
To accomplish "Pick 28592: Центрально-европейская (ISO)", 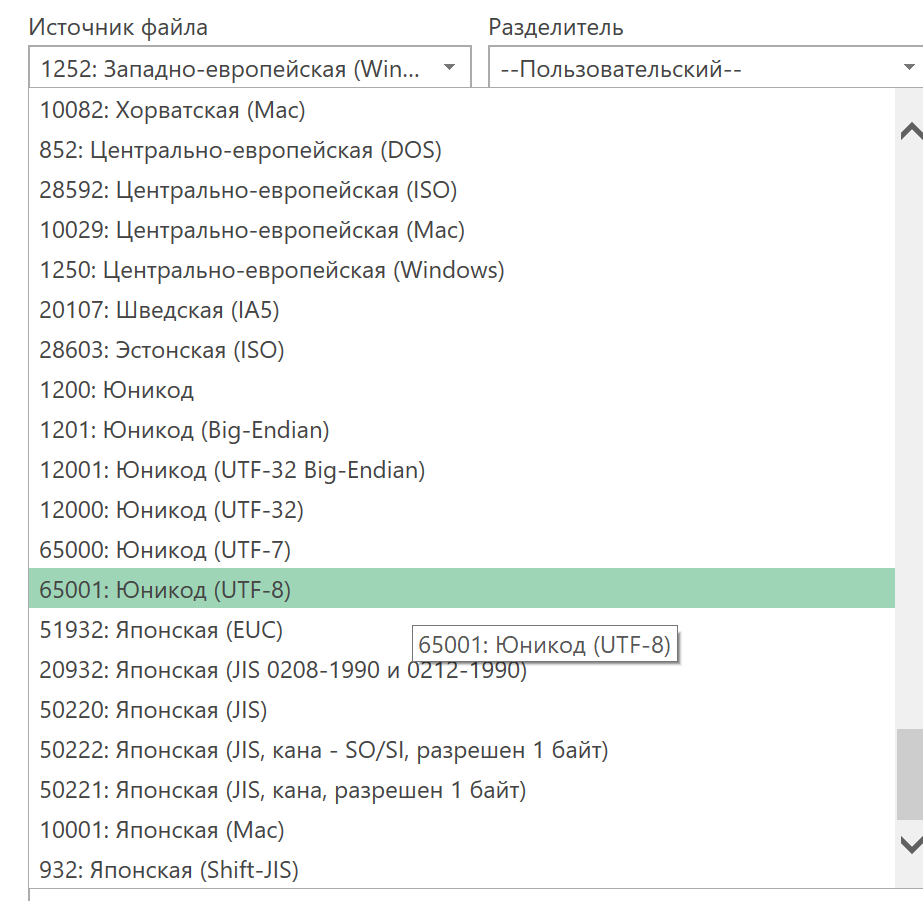I will (248, 190).
